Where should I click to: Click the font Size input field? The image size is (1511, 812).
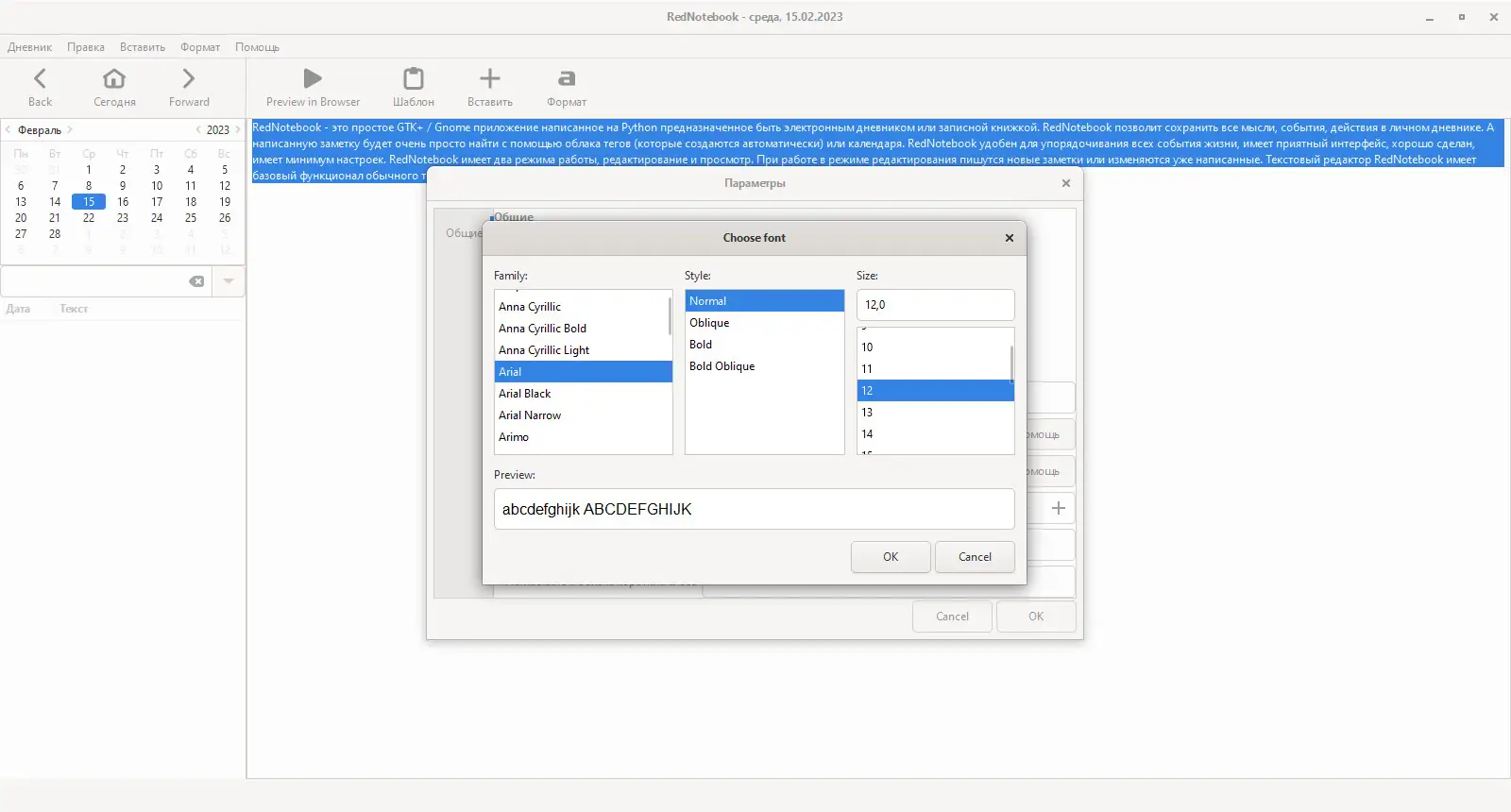[935, 305]
